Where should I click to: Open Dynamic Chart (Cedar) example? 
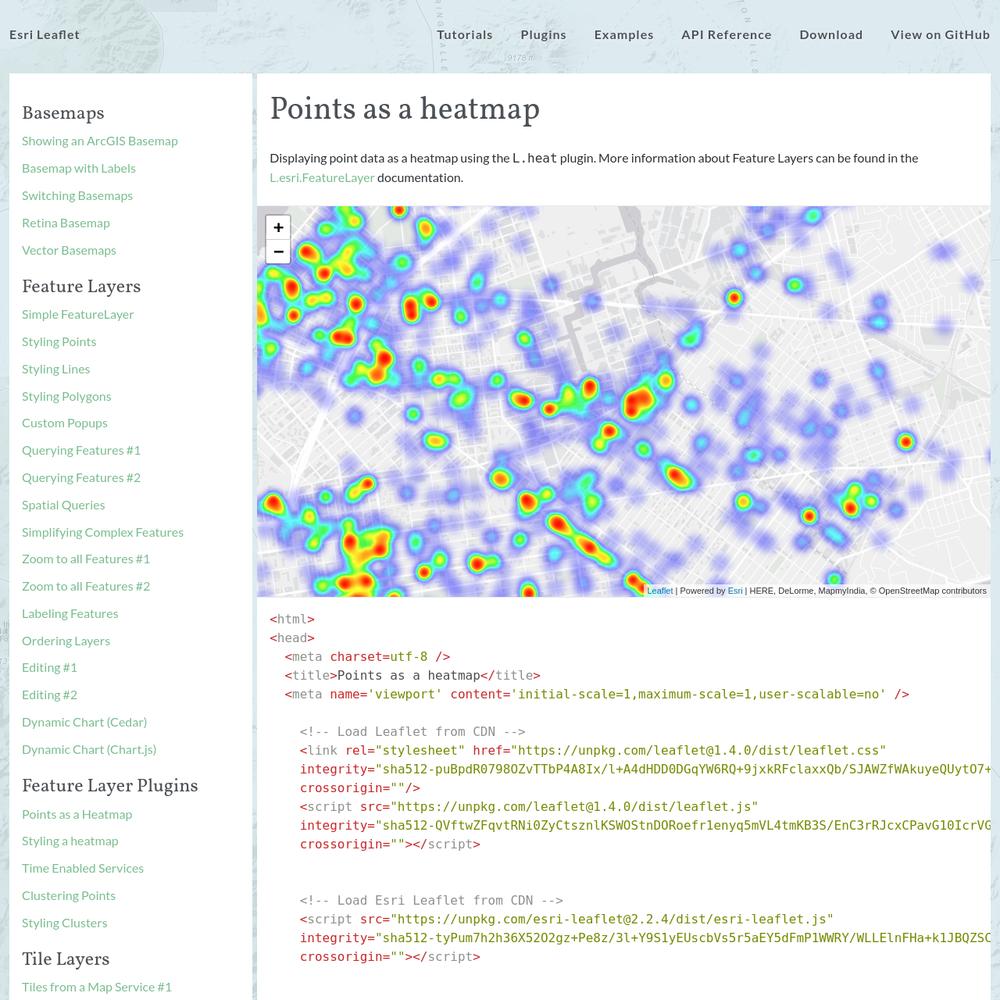[x=84, y=723]
